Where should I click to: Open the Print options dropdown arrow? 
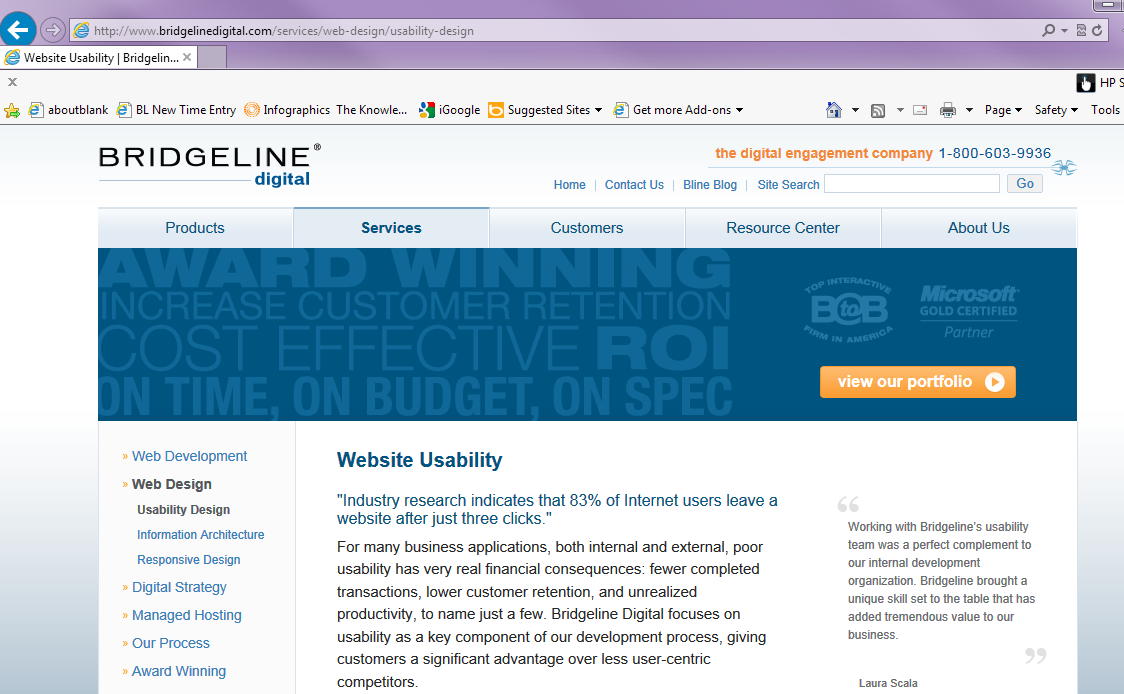969,110
